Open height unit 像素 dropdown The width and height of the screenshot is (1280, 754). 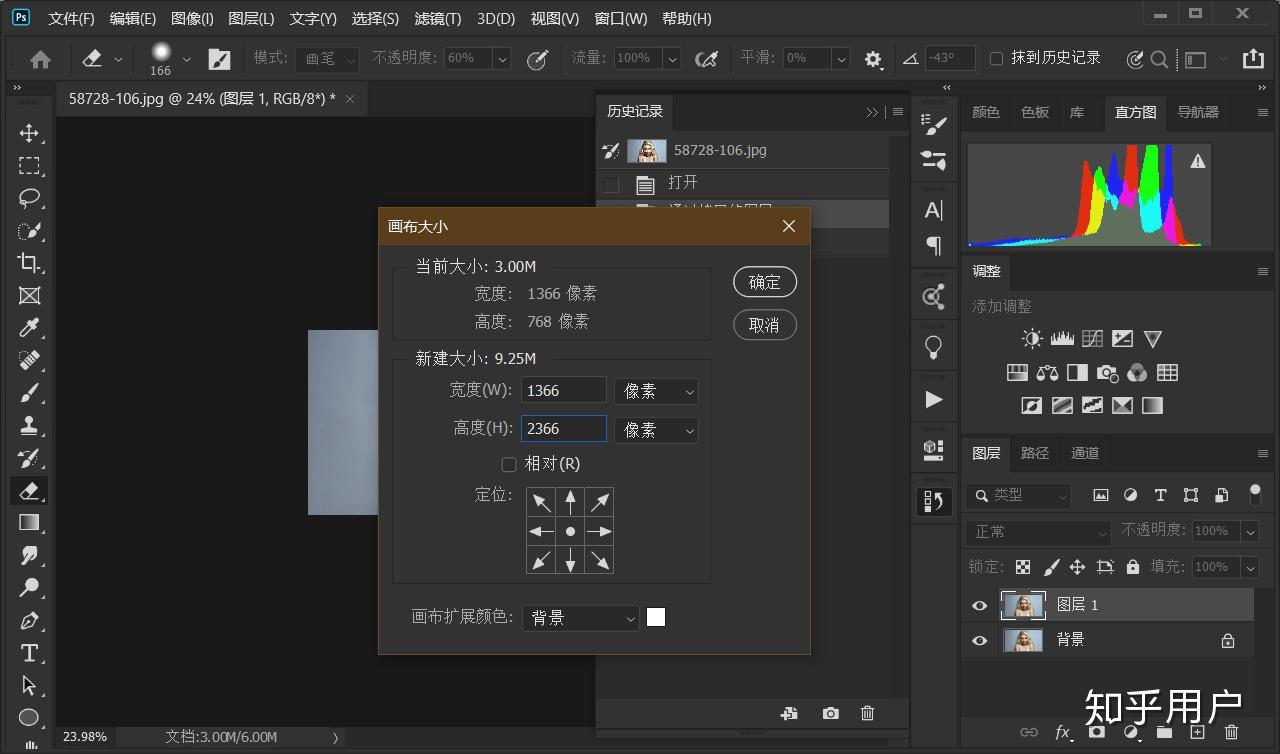click(656, 430)
